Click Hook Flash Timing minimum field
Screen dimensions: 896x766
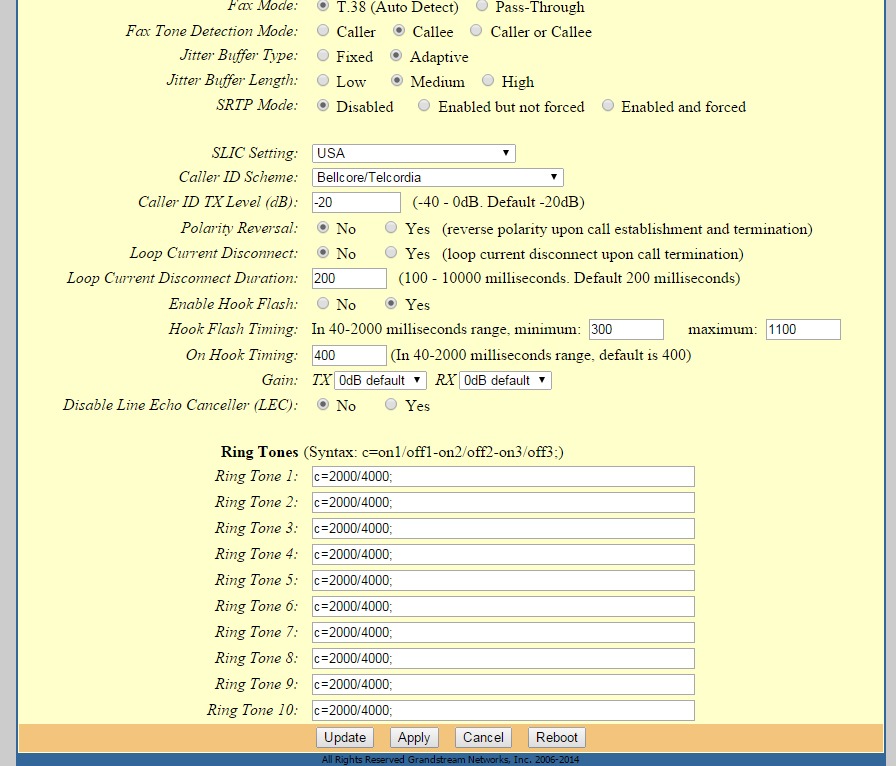coord(626,329)
